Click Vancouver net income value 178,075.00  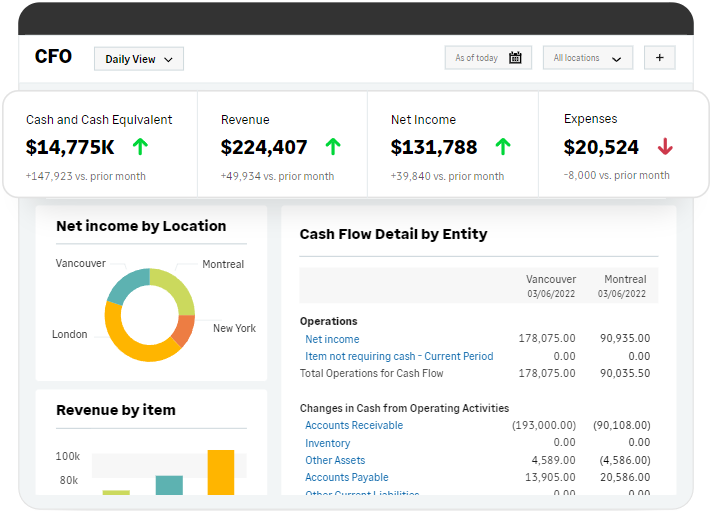(x=547, y=338)
